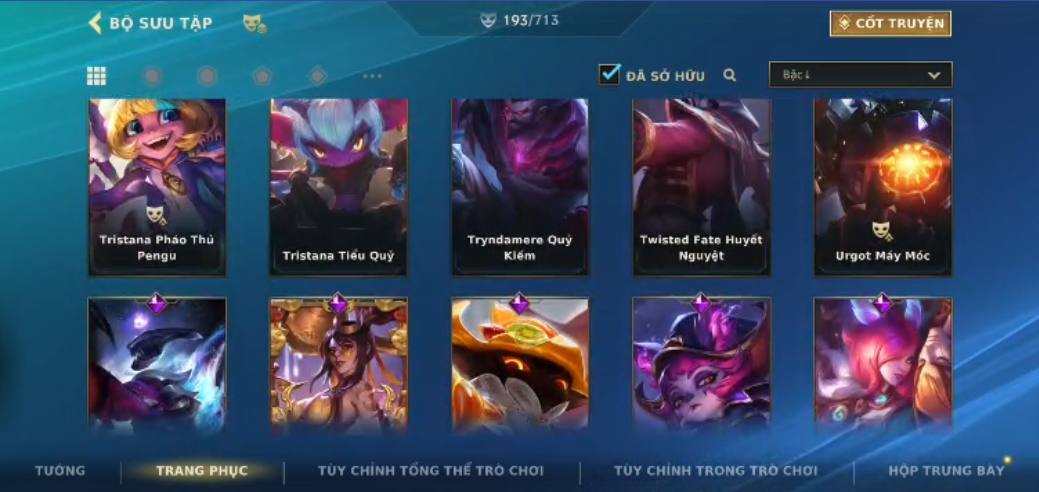Select the diamond rarity filter icon
This screenshot has height=492, width=1039.
tap(318, 76)
